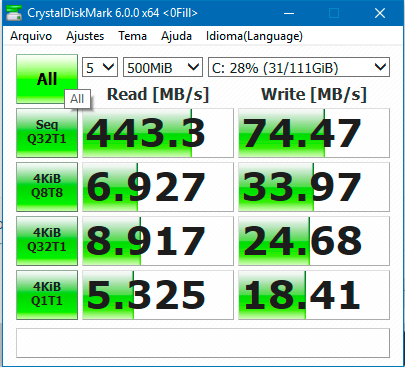The width and height of the screenshot is (405, 367).
Task: Click the empty comment field at bottom
Action: (203, 343)
